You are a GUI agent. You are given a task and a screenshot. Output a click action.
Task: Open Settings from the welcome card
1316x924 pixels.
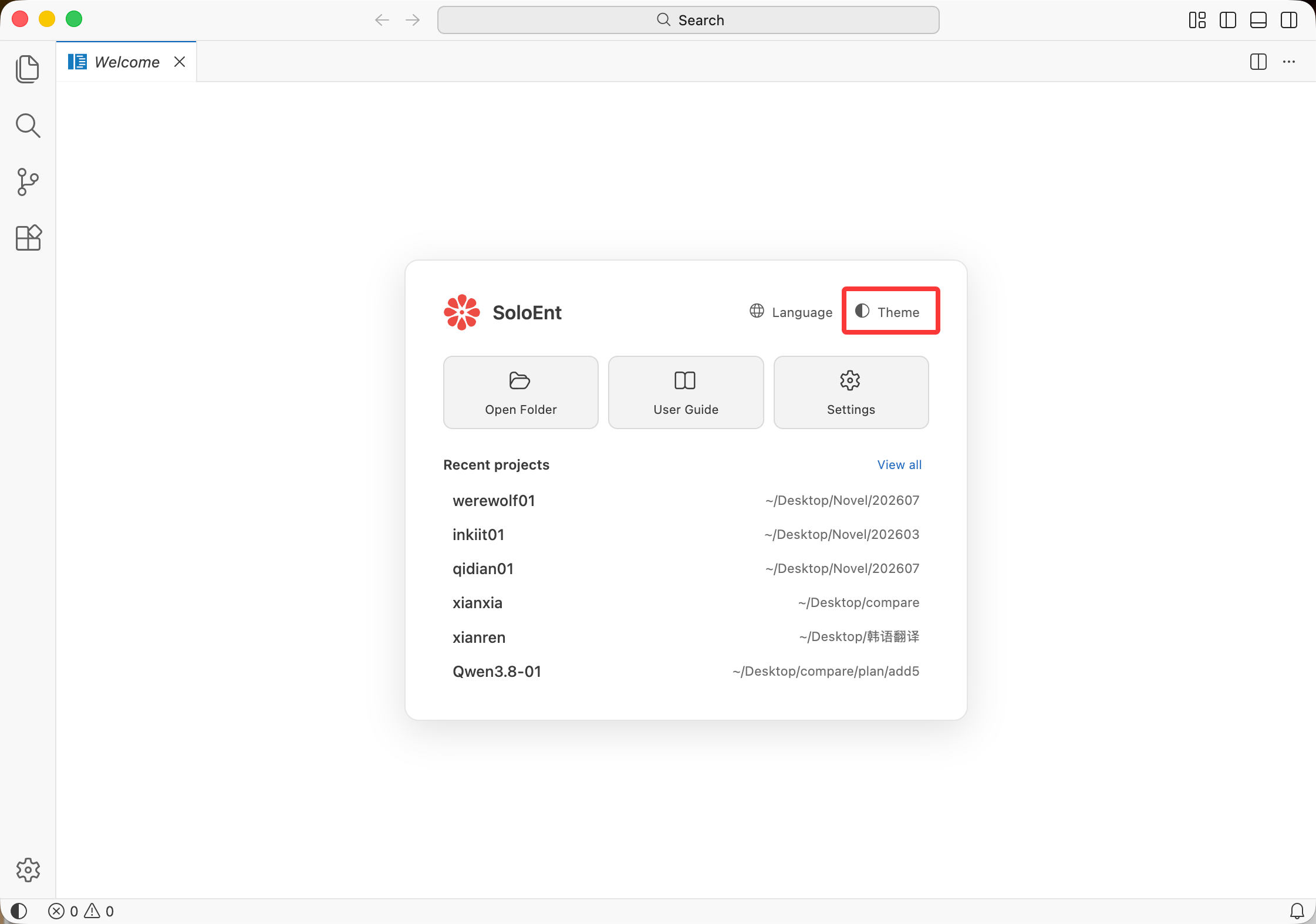coord(851,392)
